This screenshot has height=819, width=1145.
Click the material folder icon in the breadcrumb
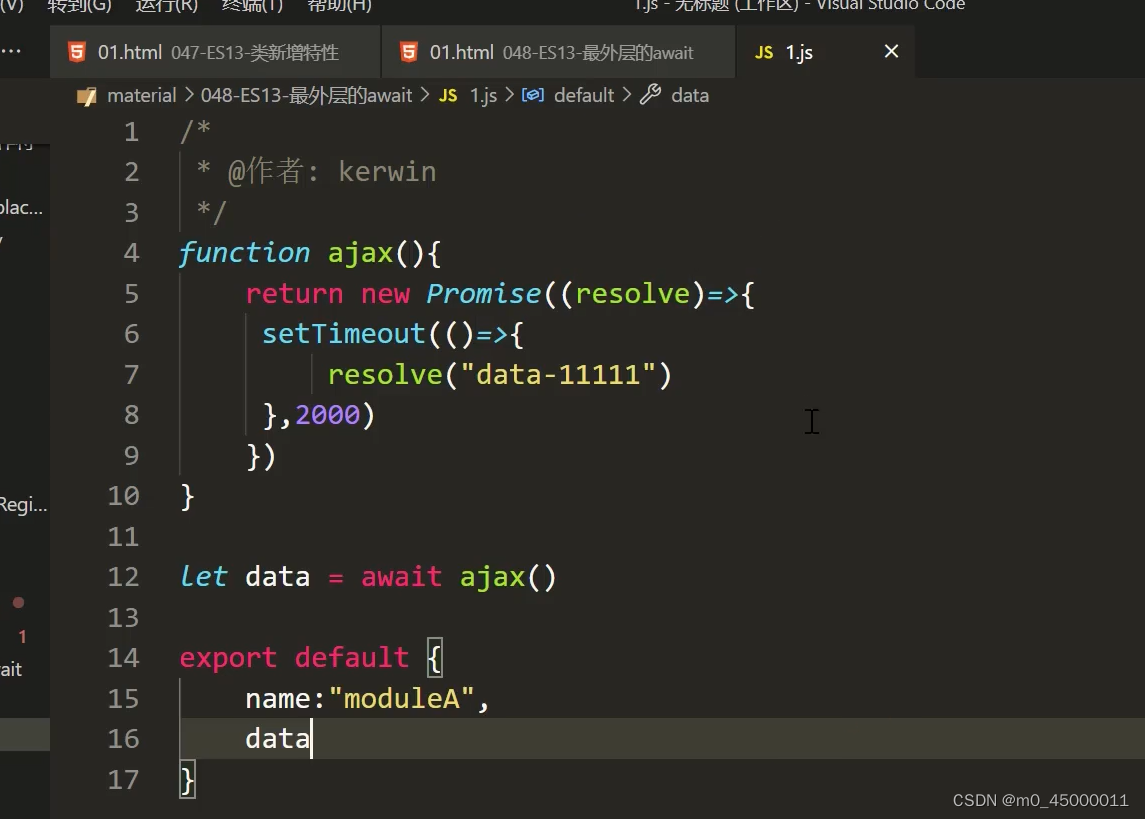pyautogui.click(x=87, y=95)
